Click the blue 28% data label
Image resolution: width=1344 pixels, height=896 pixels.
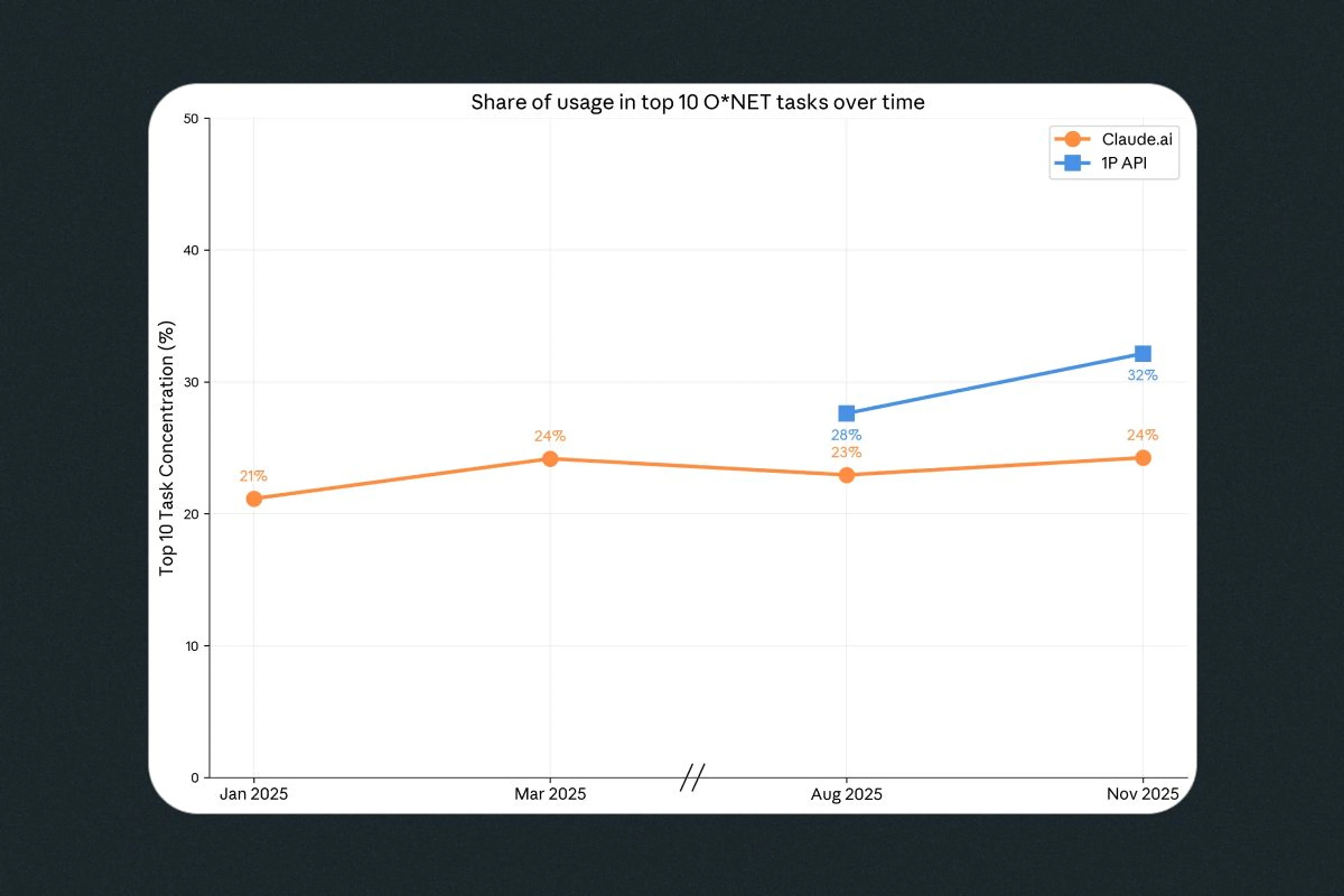coord(846,435)
